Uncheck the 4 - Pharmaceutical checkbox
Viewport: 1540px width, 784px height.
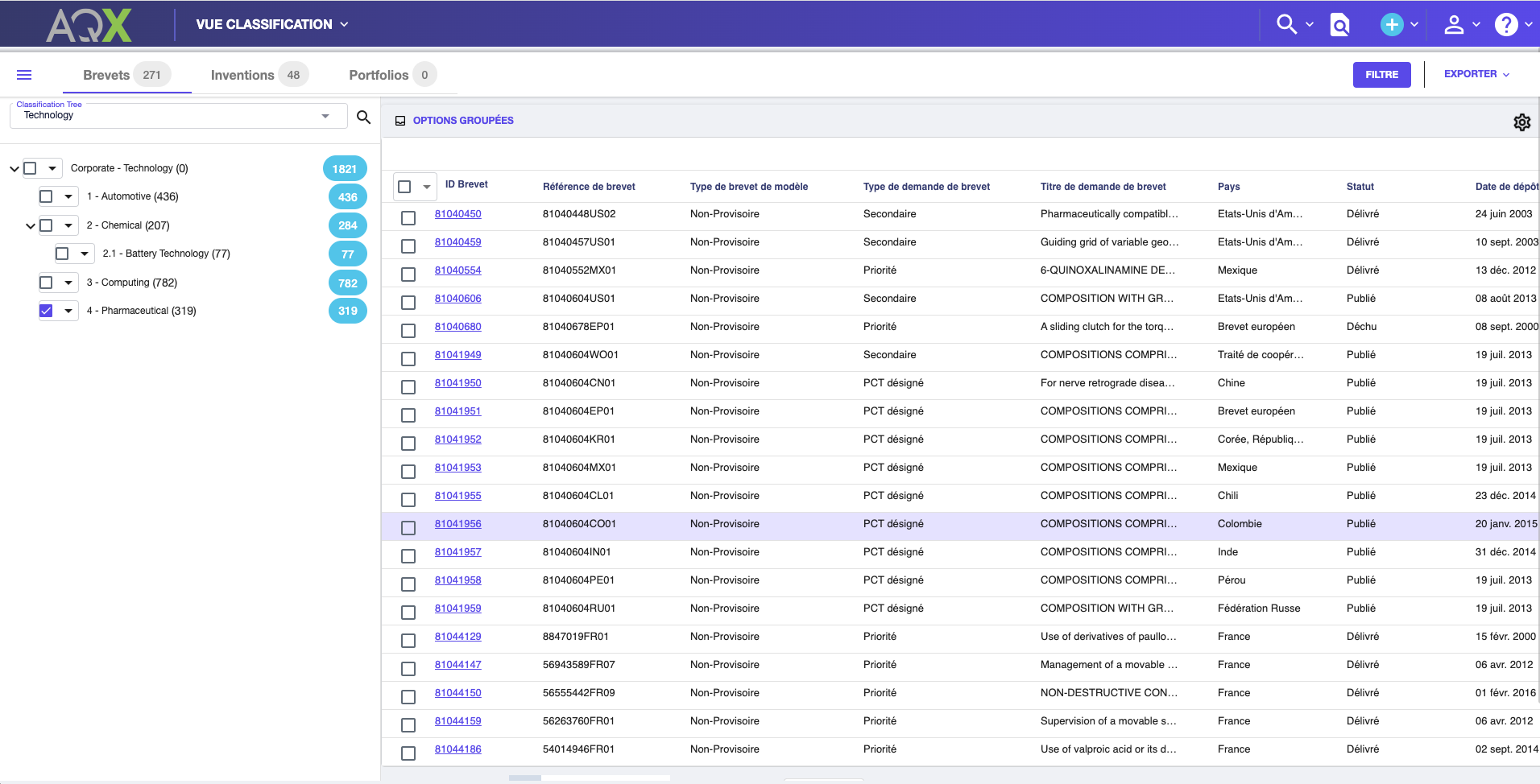pos(47,311)
